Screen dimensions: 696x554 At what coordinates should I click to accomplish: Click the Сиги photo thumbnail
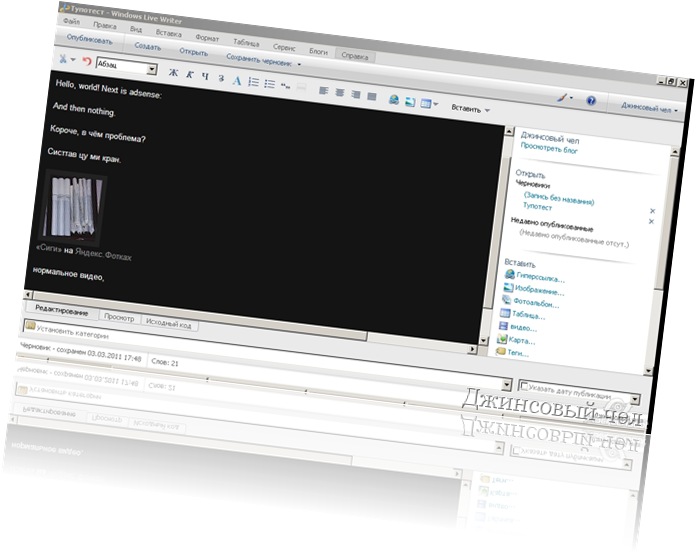(x=74, y=207)
